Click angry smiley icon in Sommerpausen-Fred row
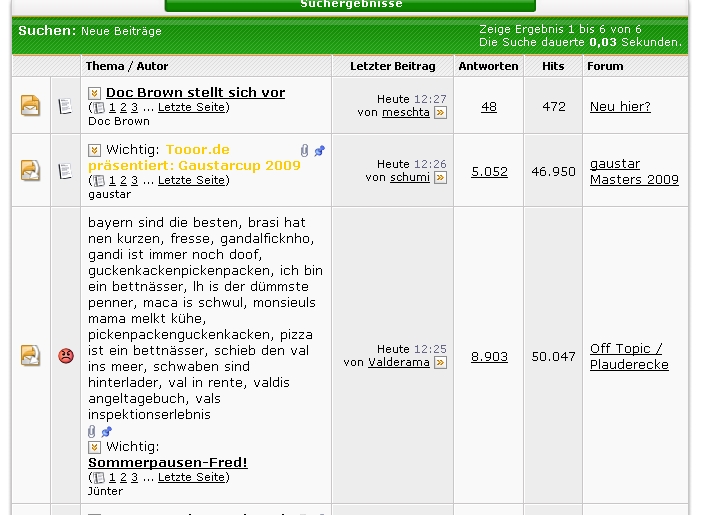 pos(66,355)
